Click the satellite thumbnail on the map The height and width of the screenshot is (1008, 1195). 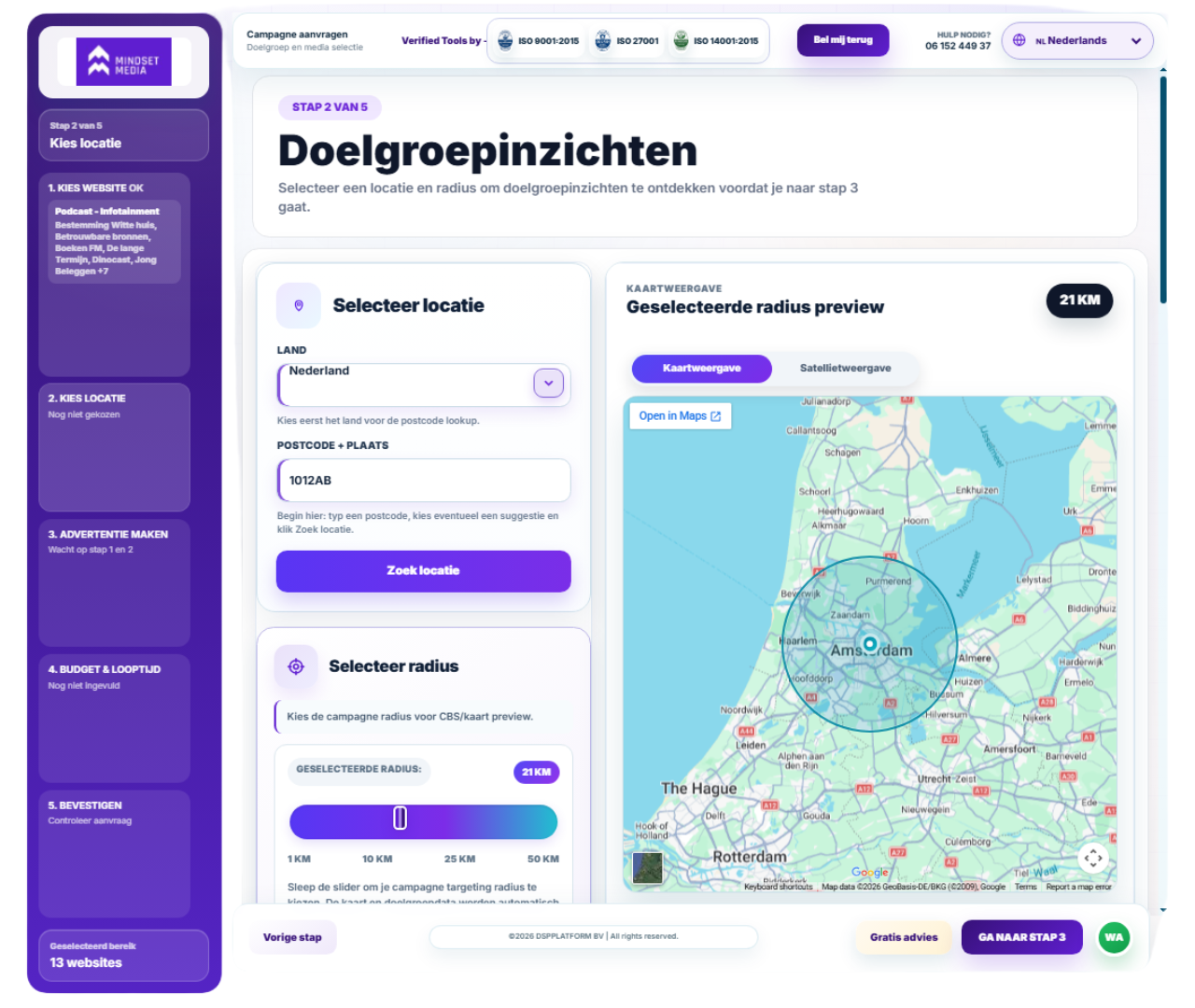647,868
